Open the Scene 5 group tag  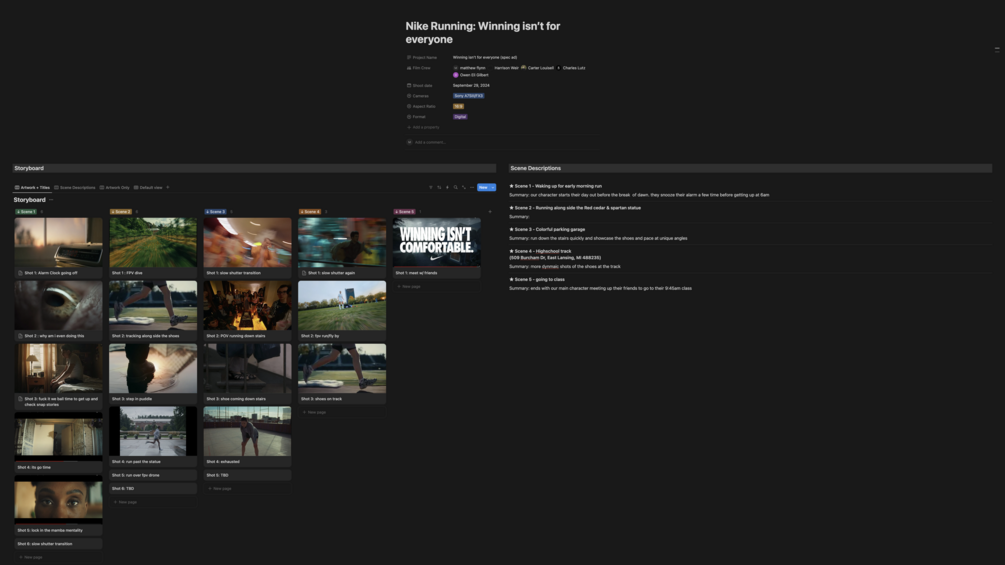[405, 211]
